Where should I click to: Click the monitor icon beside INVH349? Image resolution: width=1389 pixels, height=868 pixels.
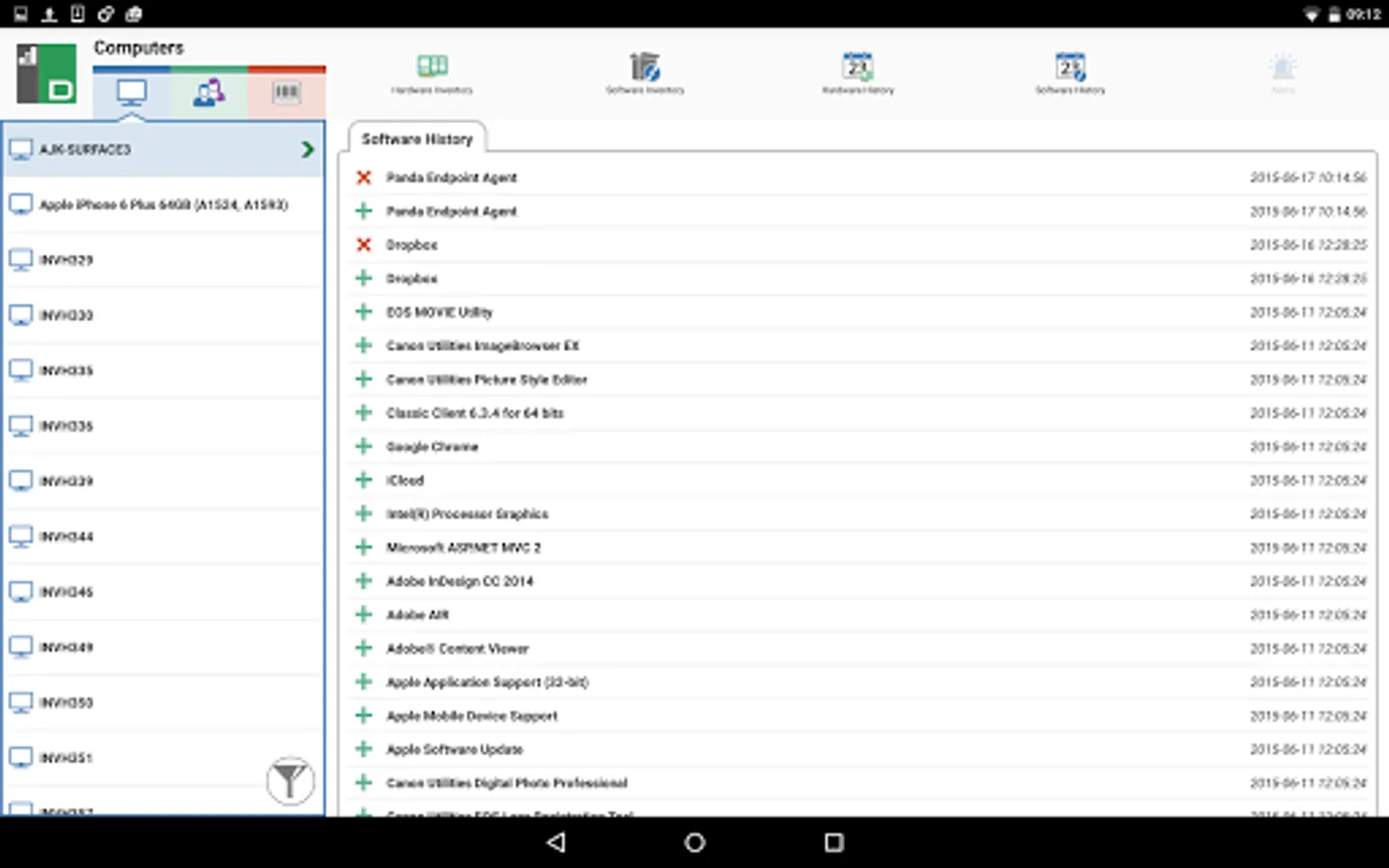(x=20, y=647)
